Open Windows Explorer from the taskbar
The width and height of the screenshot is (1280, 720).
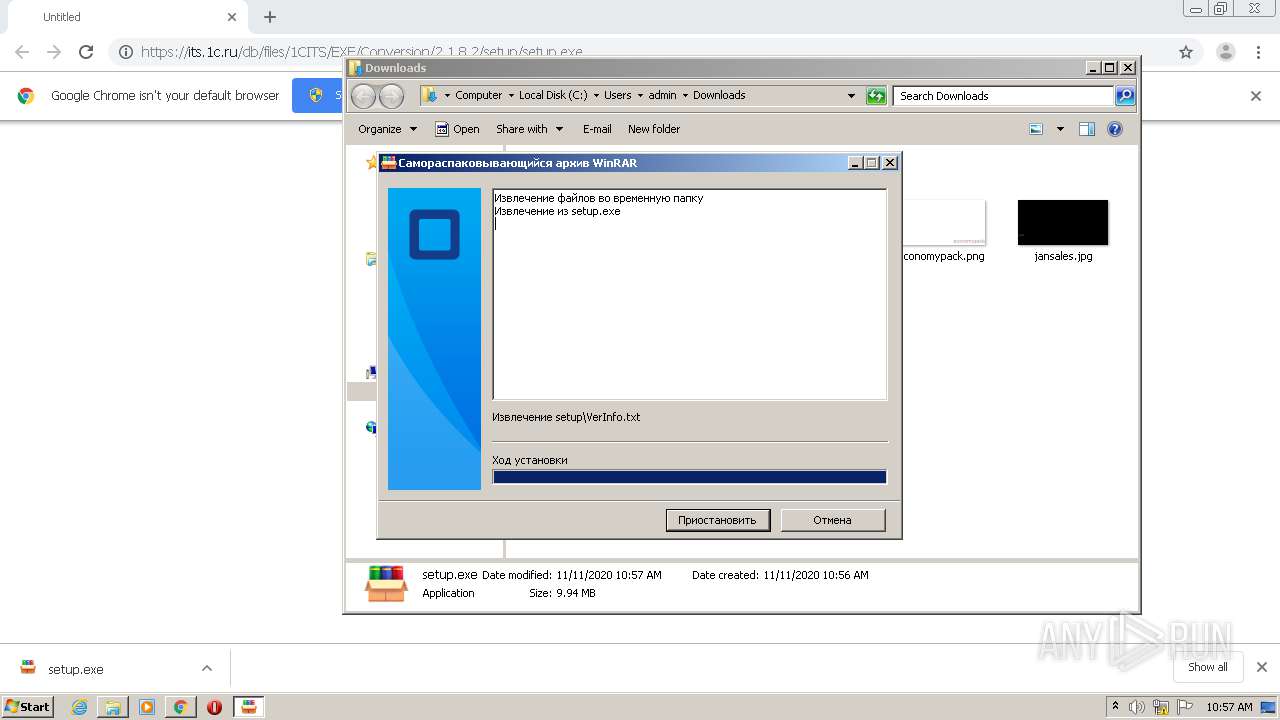tap(113, 707)
